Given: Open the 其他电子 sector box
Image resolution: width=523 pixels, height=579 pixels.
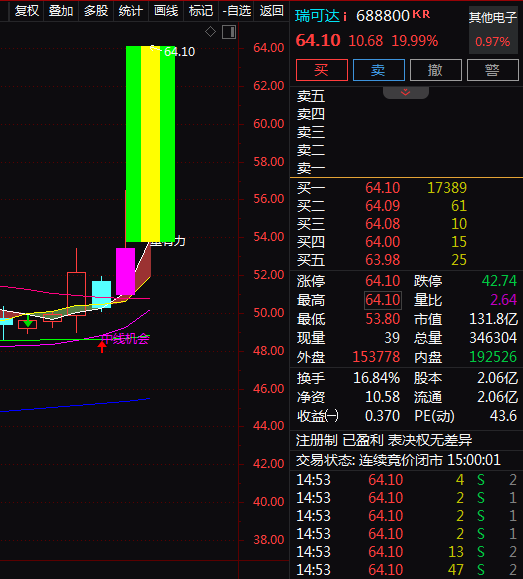Looking at the screenshot, I should click(x=493, y=30).
